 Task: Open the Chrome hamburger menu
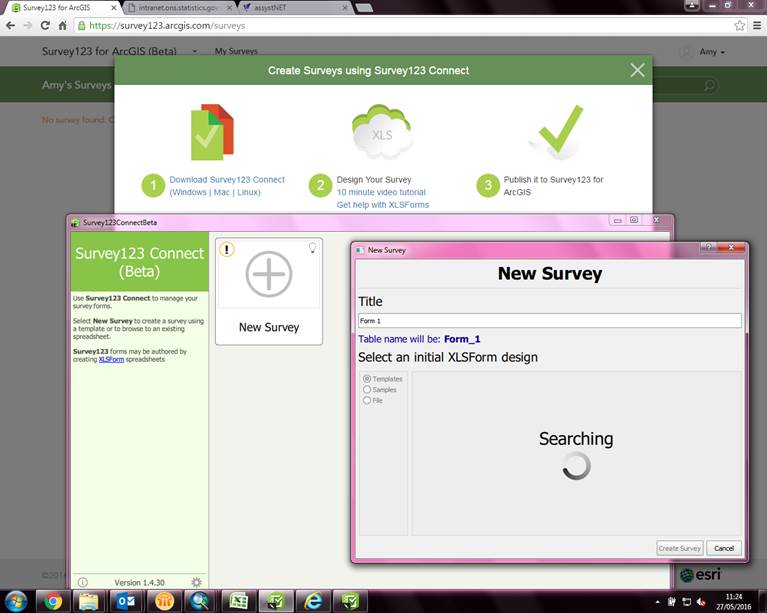757,25
